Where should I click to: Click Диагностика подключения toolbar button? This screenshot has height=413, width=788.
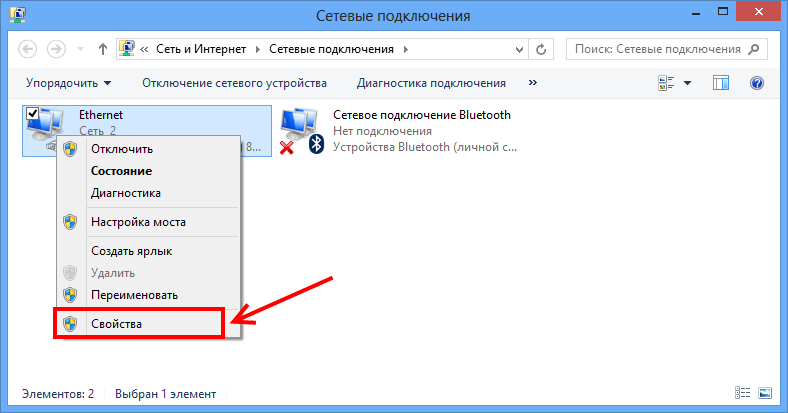431,83
